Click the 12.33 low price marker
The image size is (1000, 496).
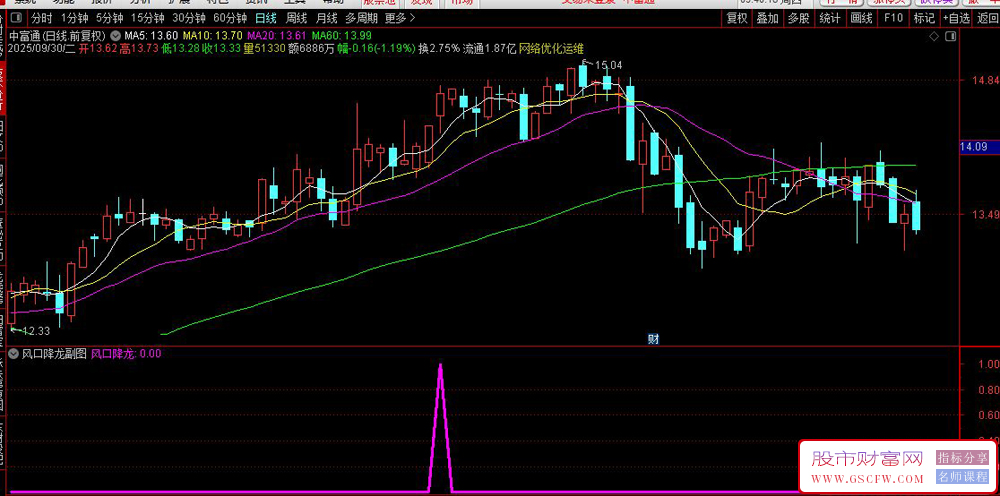[x=36, y=331]
